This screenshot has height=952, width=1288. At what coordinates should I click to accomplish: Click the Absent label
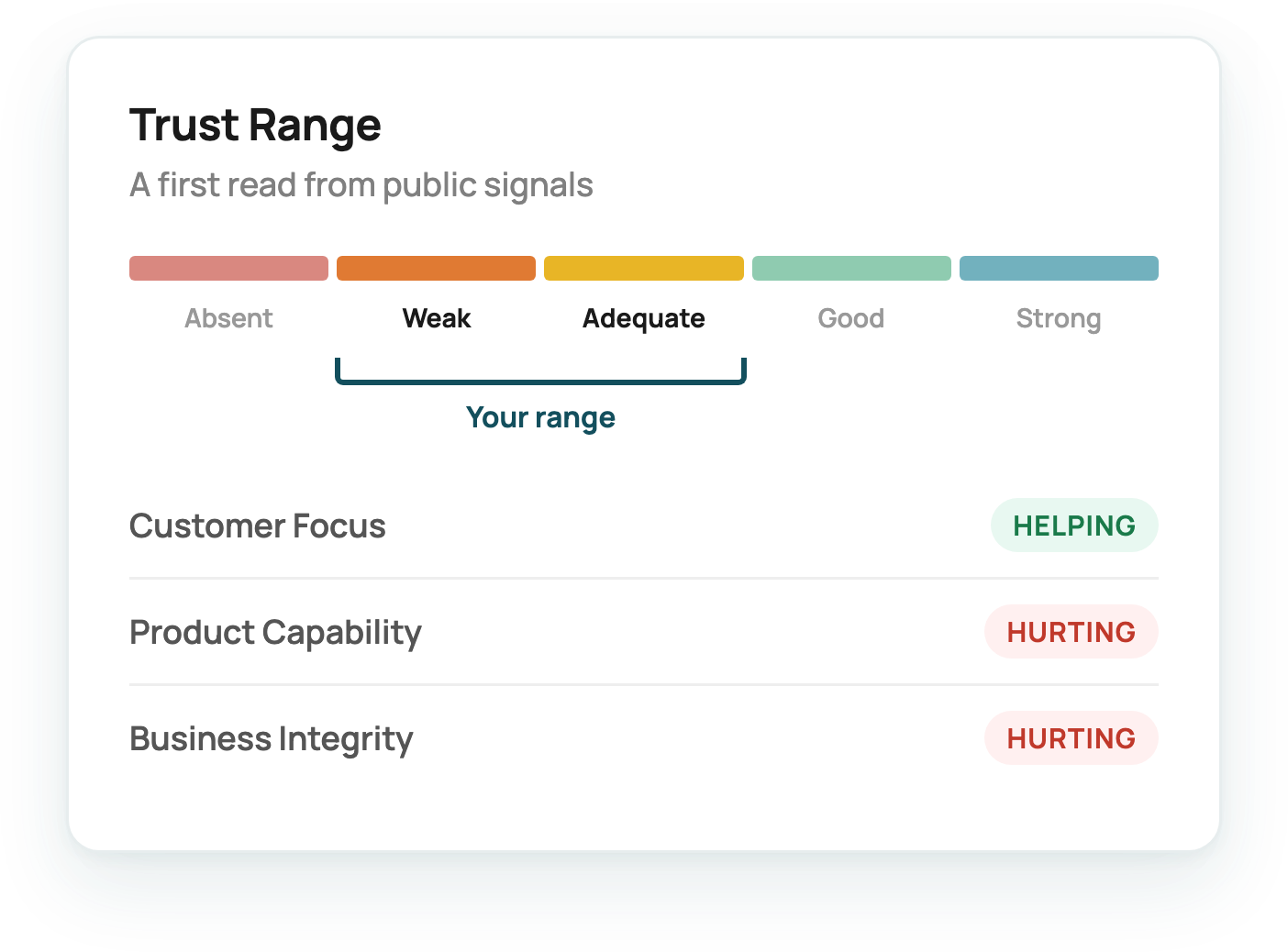(228, 318)
